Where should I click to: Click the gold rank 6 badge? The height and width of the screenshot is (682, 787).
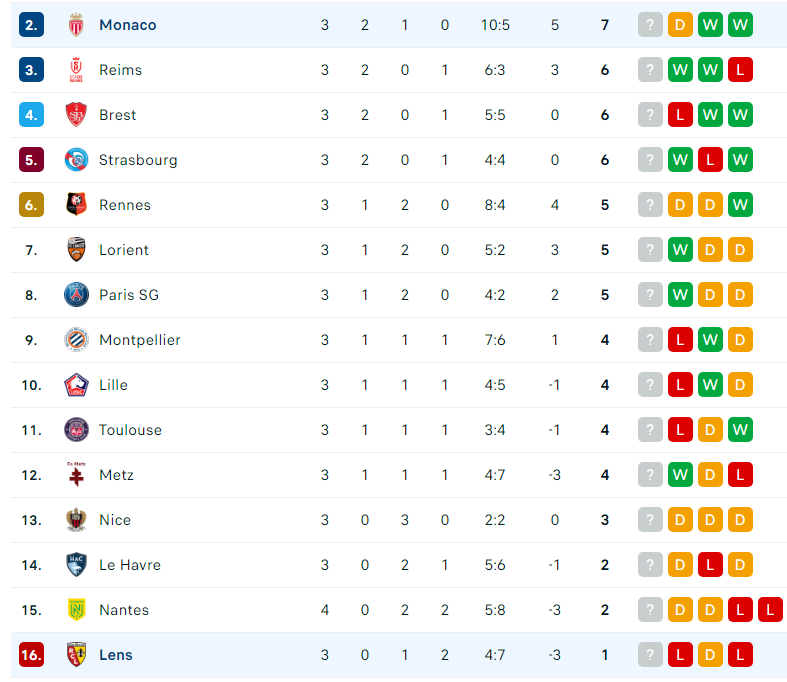(31, 205)
